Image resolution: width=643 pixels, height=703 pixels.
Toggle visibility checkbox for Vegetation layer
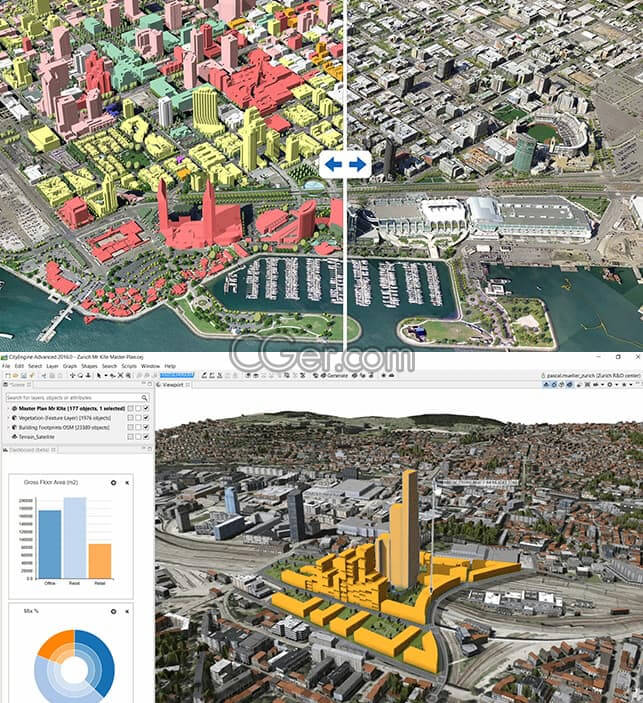(146, 418)
